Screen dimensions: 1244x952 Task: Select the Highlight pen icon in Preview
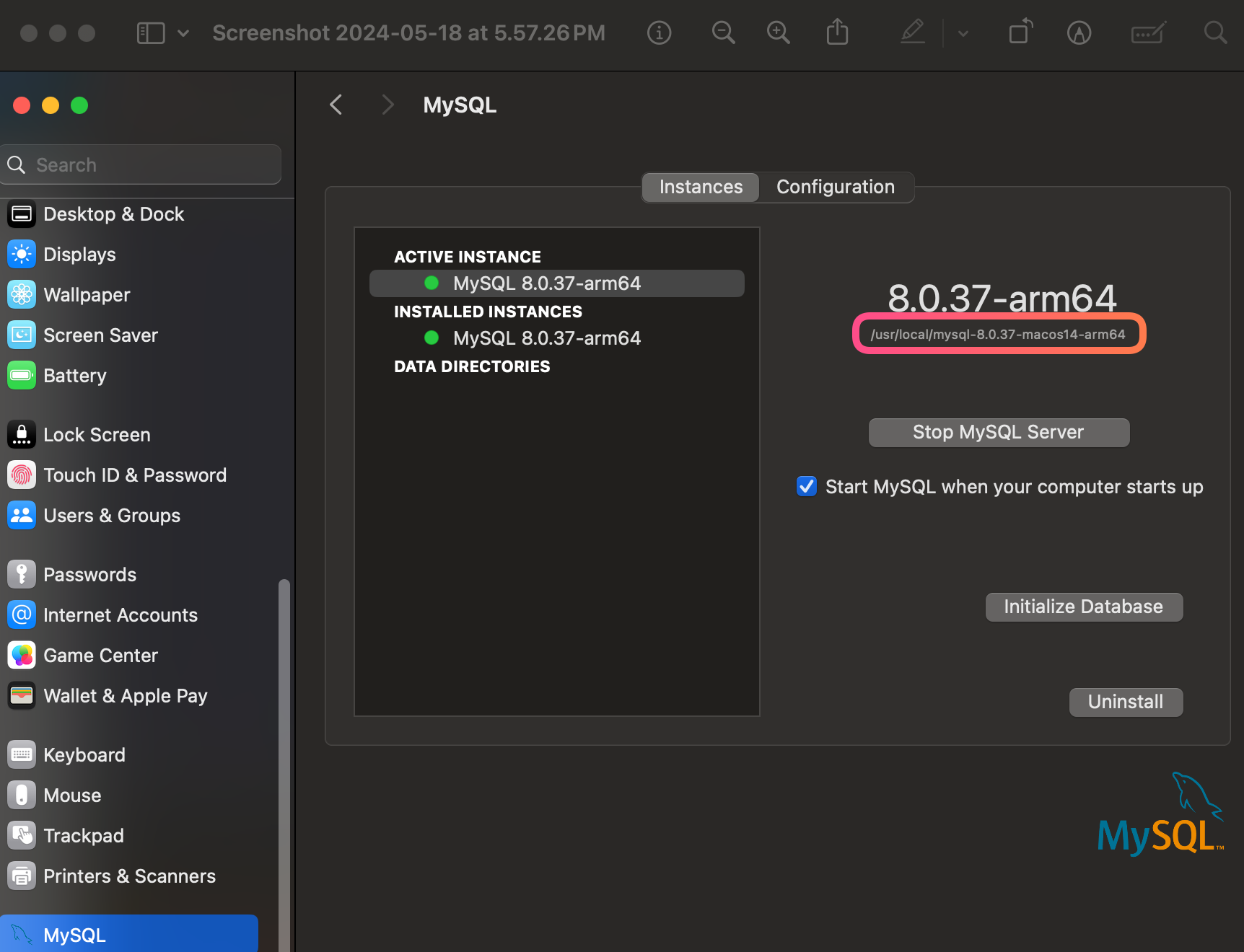tap(913, 32)
